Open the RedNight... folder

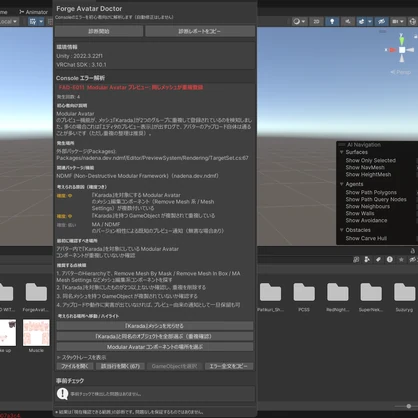click(x=337, y=292)
